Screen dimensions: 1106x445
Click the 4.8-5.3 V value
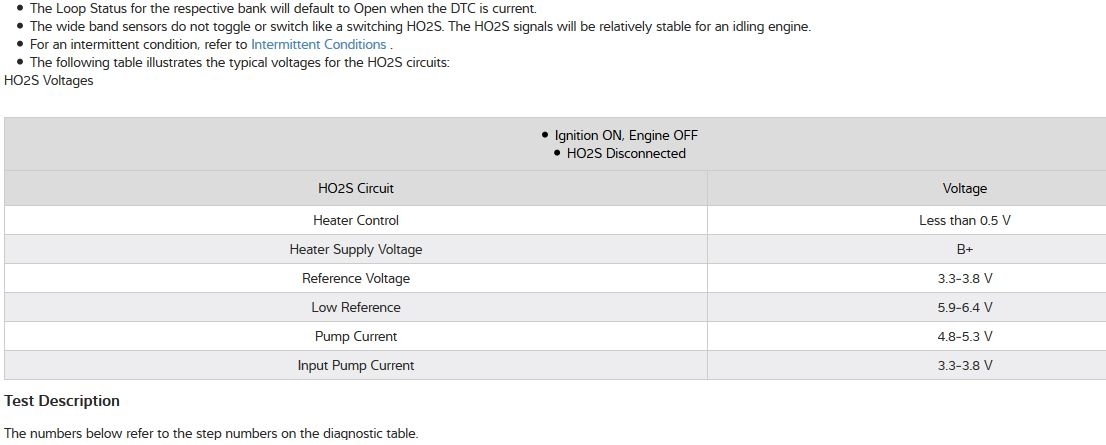pyautogui.click(x=964, y=336)
